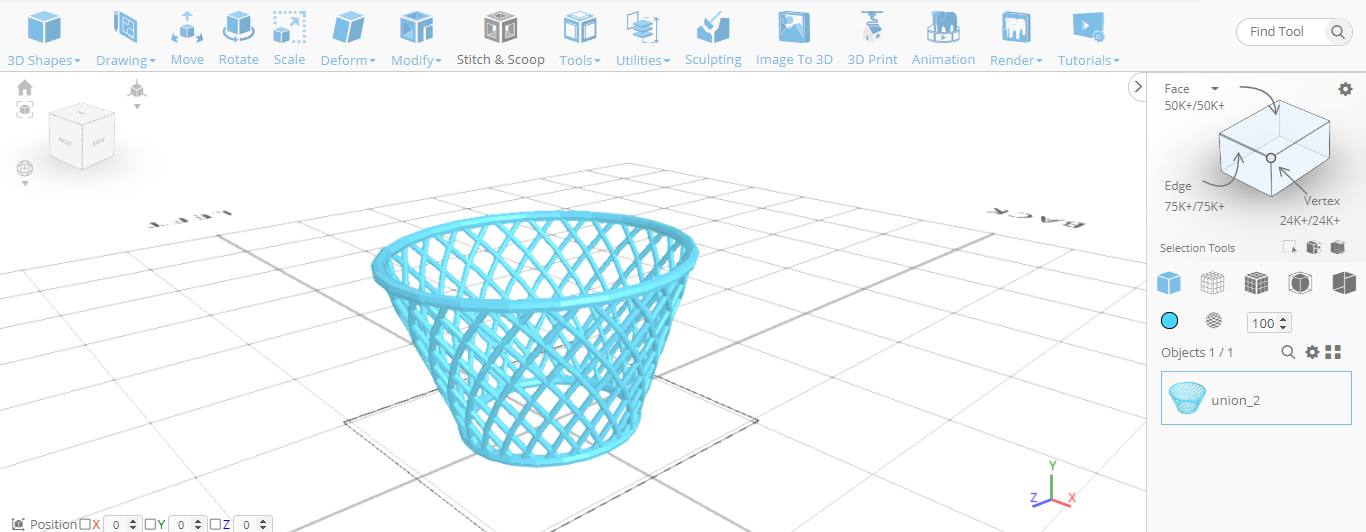Reset view with the Home icon
The width and height of the screenshot is (1366, 532).
coord(25,89)
